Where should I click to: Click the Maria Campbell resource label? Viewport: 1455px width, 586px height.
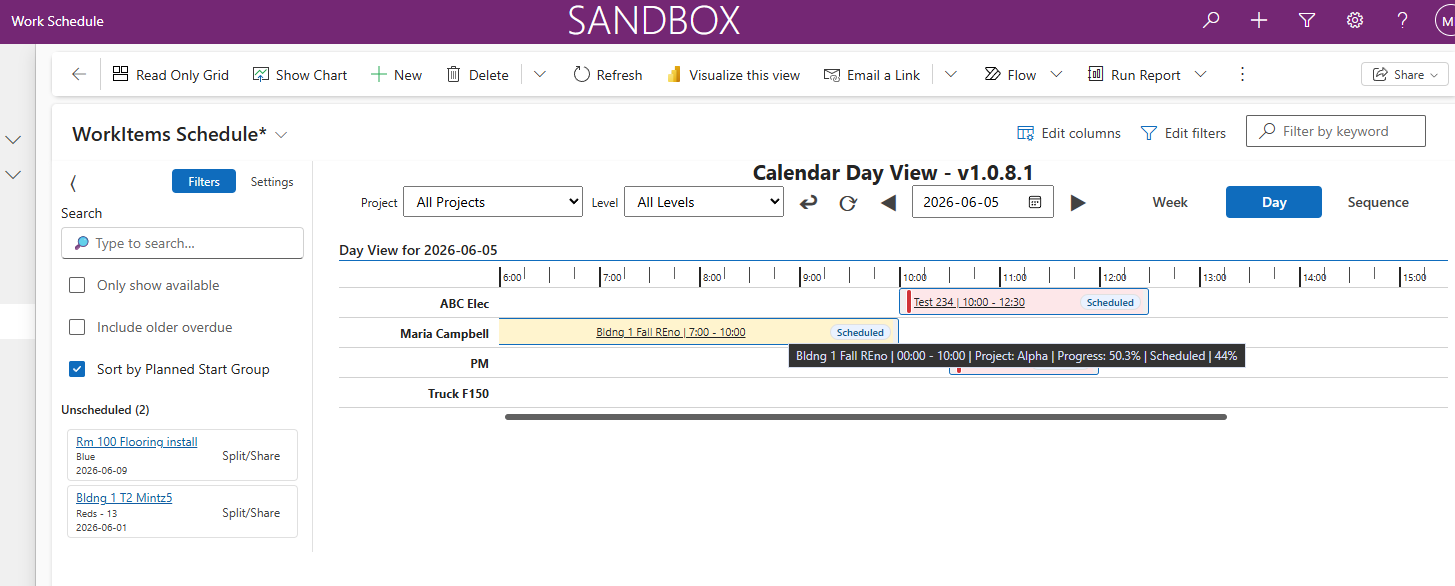coord(444,333)
